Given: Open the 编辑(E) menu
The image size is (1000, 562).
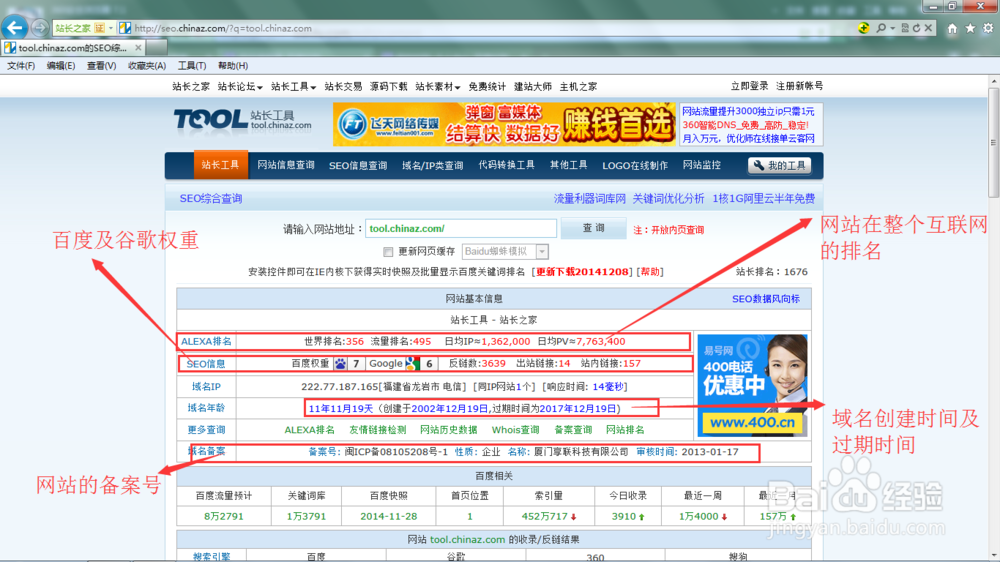Looking at the screenshot, I should click(x=61, y=66).
